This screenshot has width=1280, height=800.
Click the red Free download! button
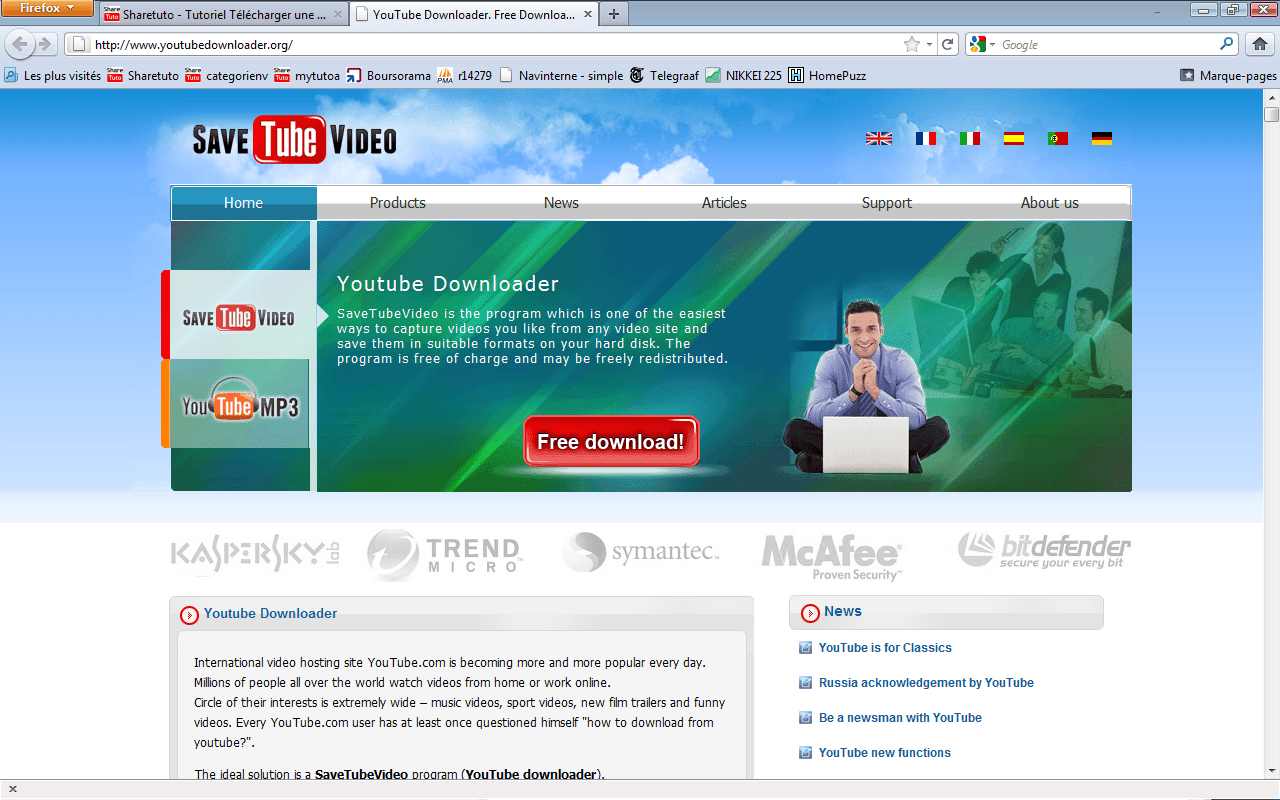tap(611, 442)
